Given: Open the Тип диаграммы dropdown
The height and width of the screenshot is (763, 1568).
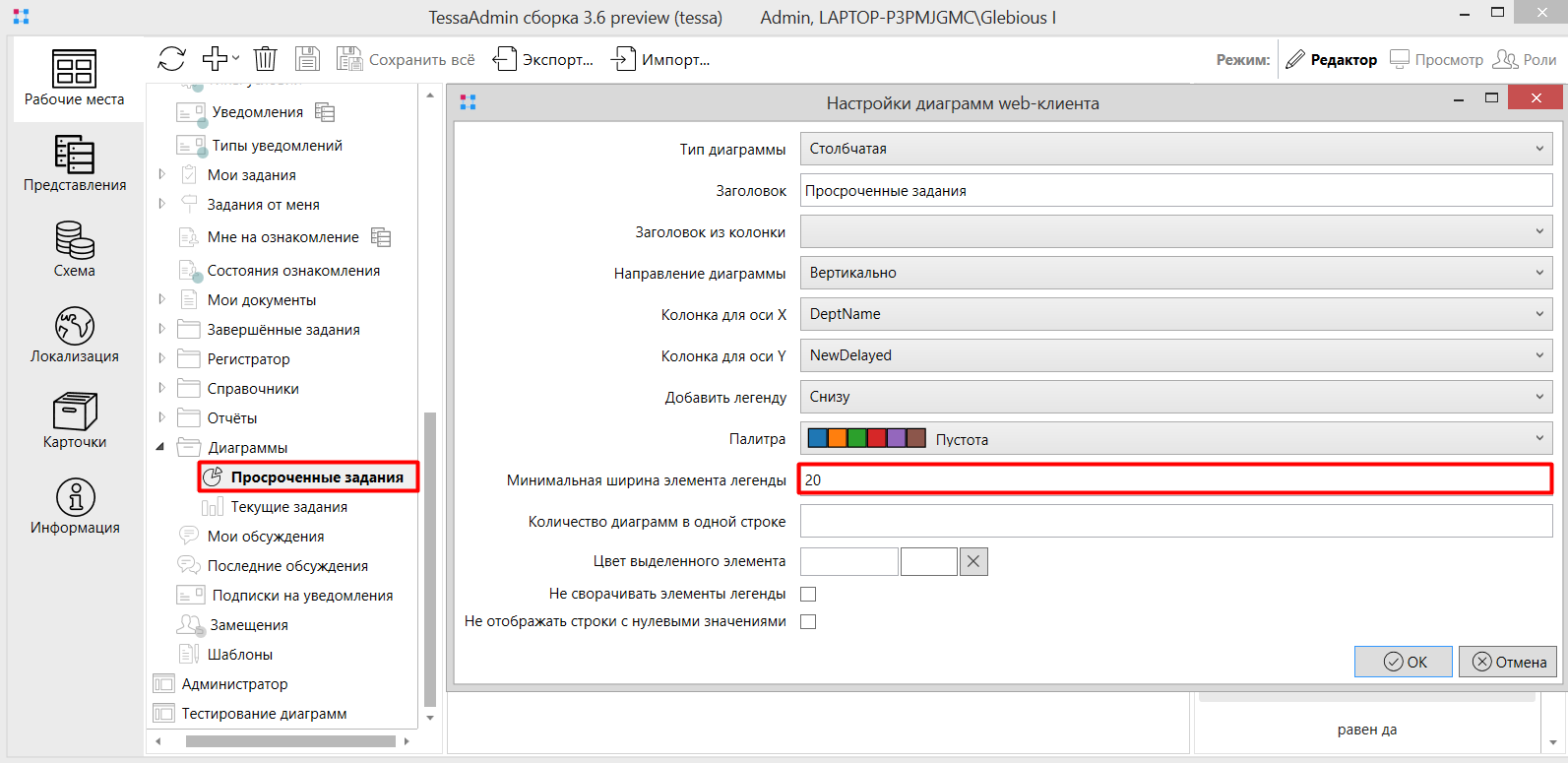Looking at the screenshot, I should tap(1175, 149).
